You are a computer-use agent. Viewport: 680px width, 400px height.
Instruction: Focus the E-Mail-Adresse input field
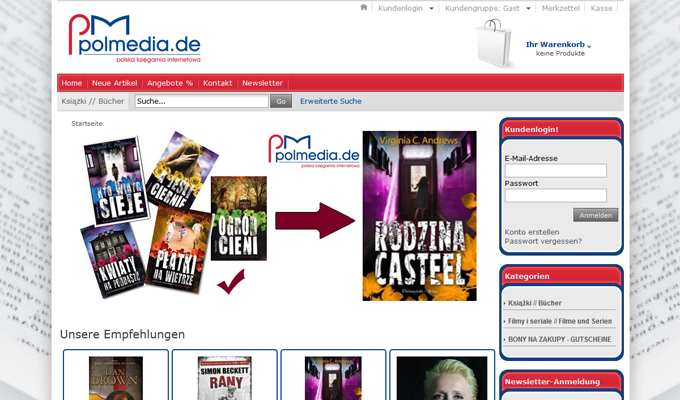click(556, 170)
